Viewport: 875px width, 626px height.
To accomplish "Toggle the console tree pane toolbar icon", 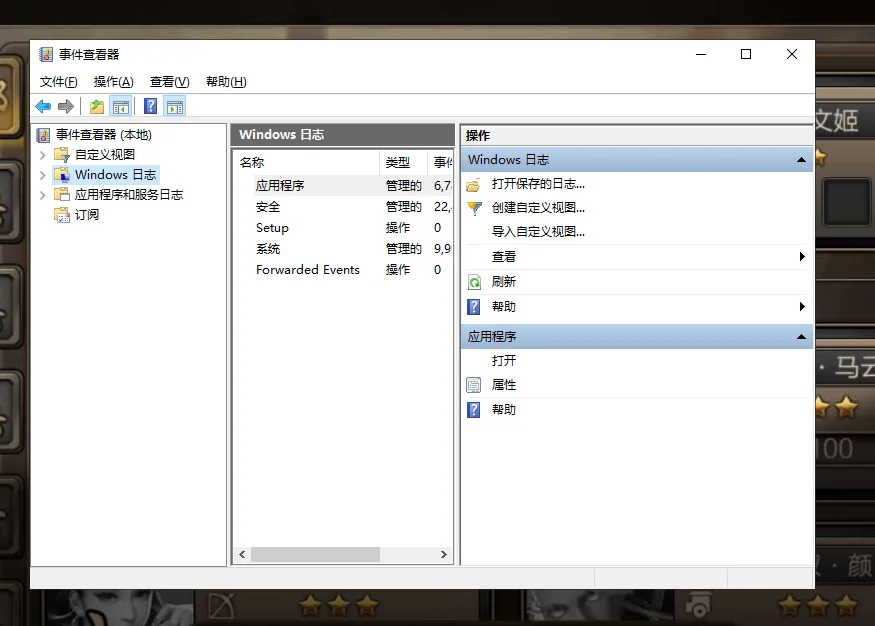I will (x=121, y=107).
